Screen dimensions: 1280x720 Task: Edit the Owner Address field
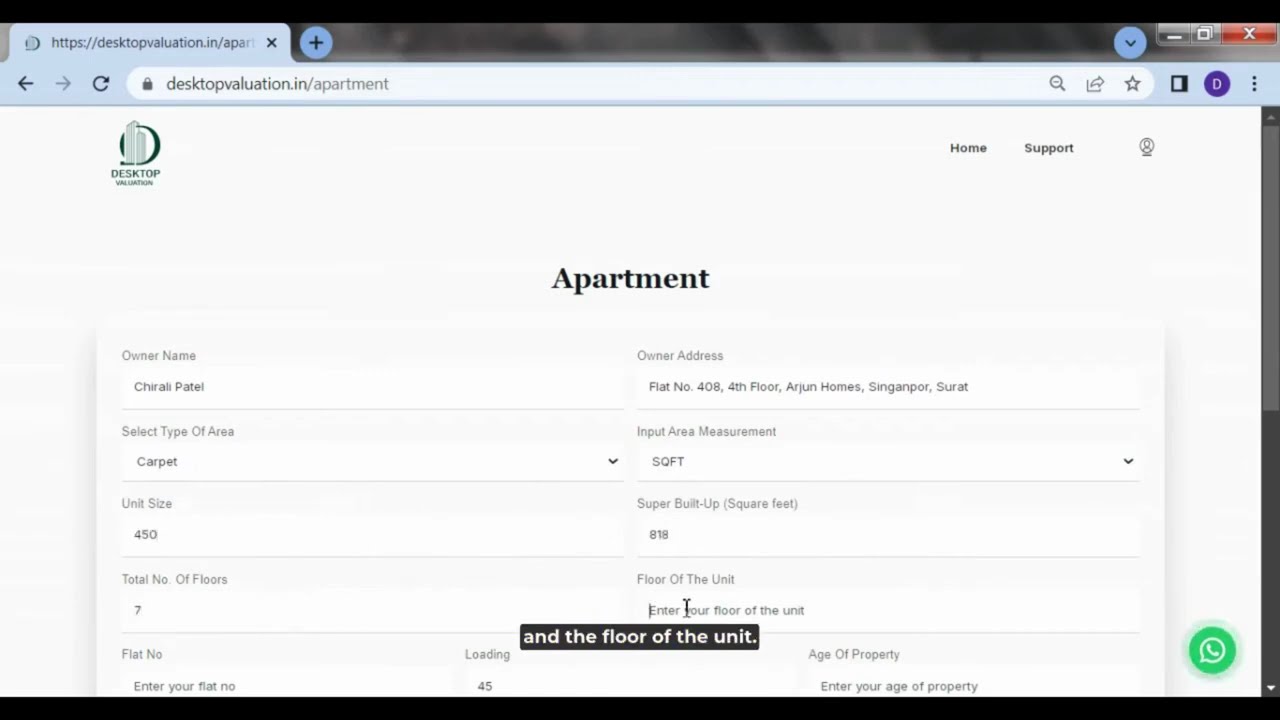[x=888, y=387]
